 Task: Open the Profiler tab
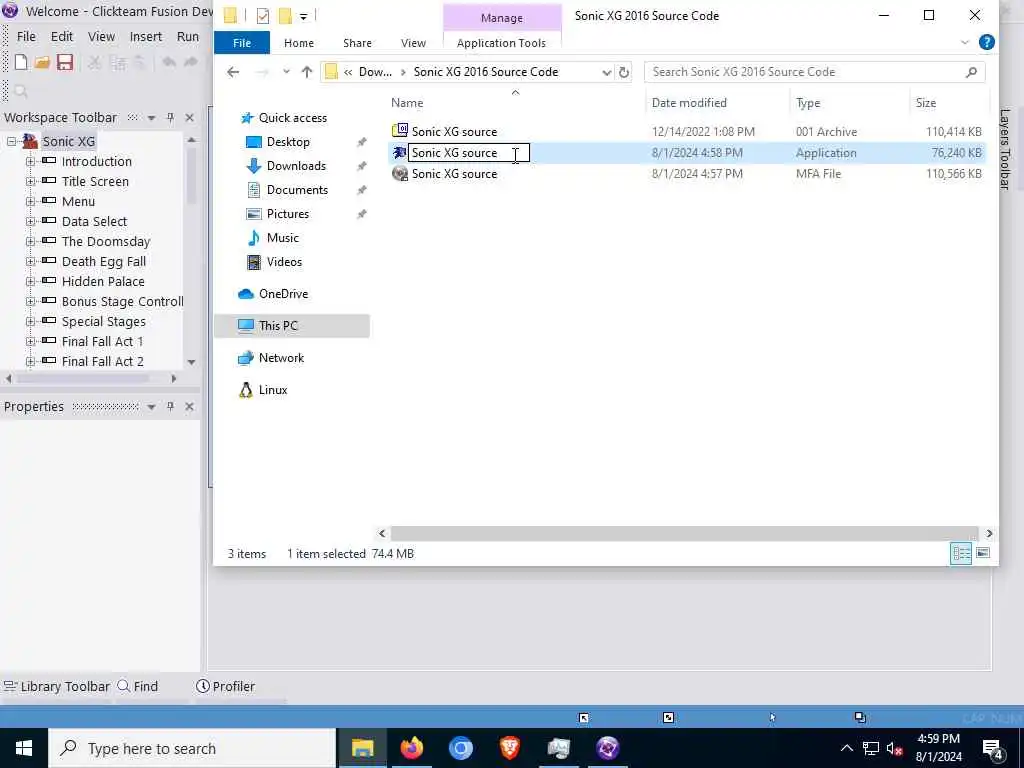pos(225,686)
